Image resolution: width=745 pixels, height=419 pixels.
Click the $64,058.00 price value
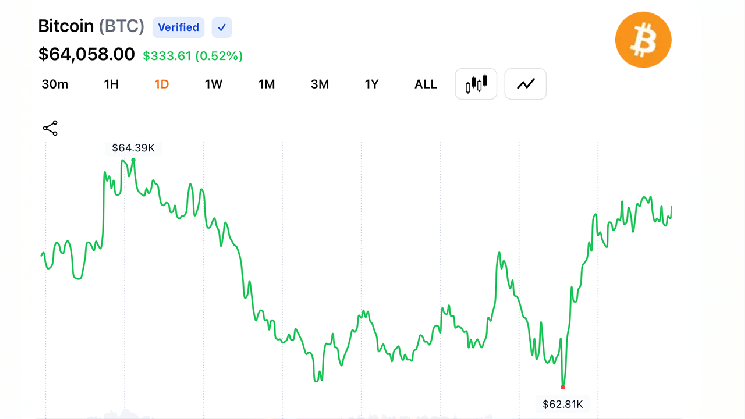[86, 55]
